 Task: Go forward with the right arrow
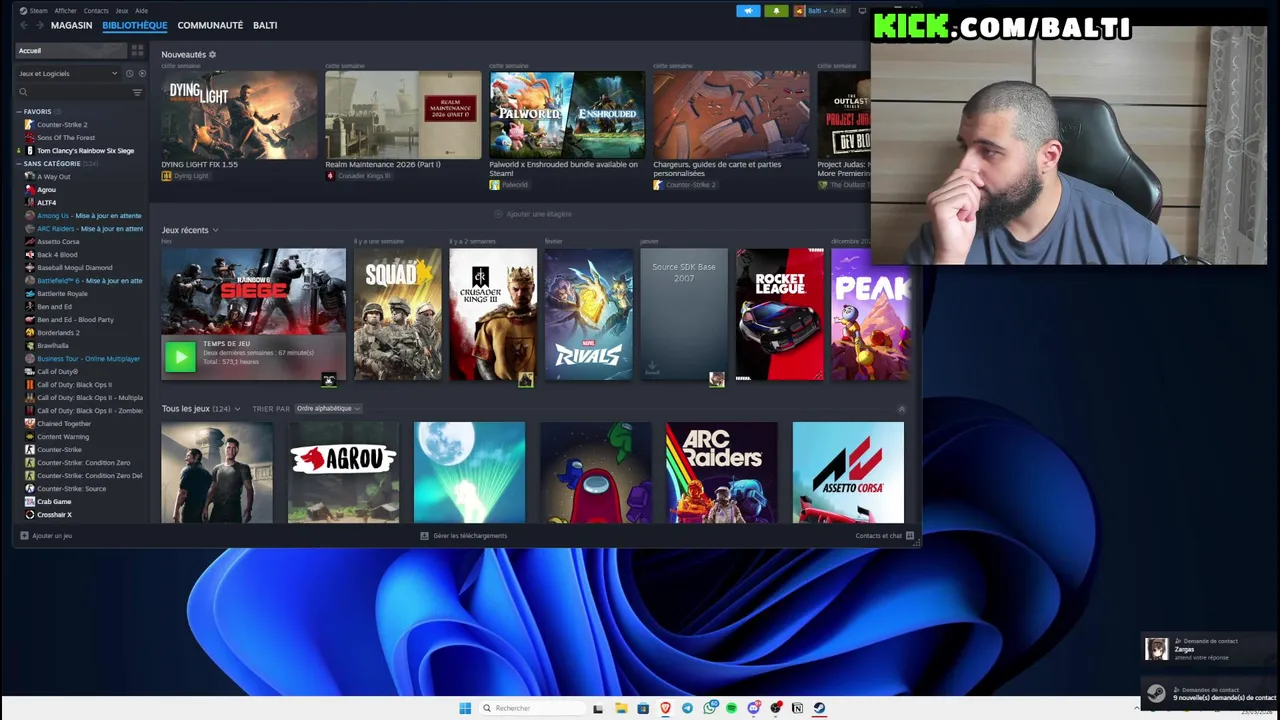coord(39,25)
